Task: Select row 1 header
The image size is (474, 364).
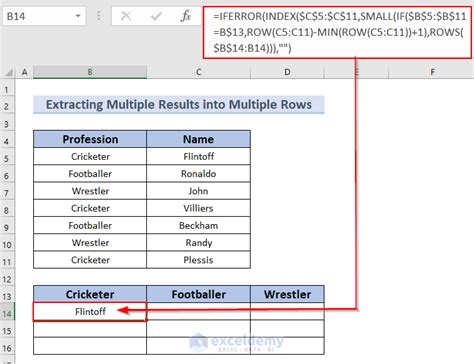Action: [x=6, y=89]
